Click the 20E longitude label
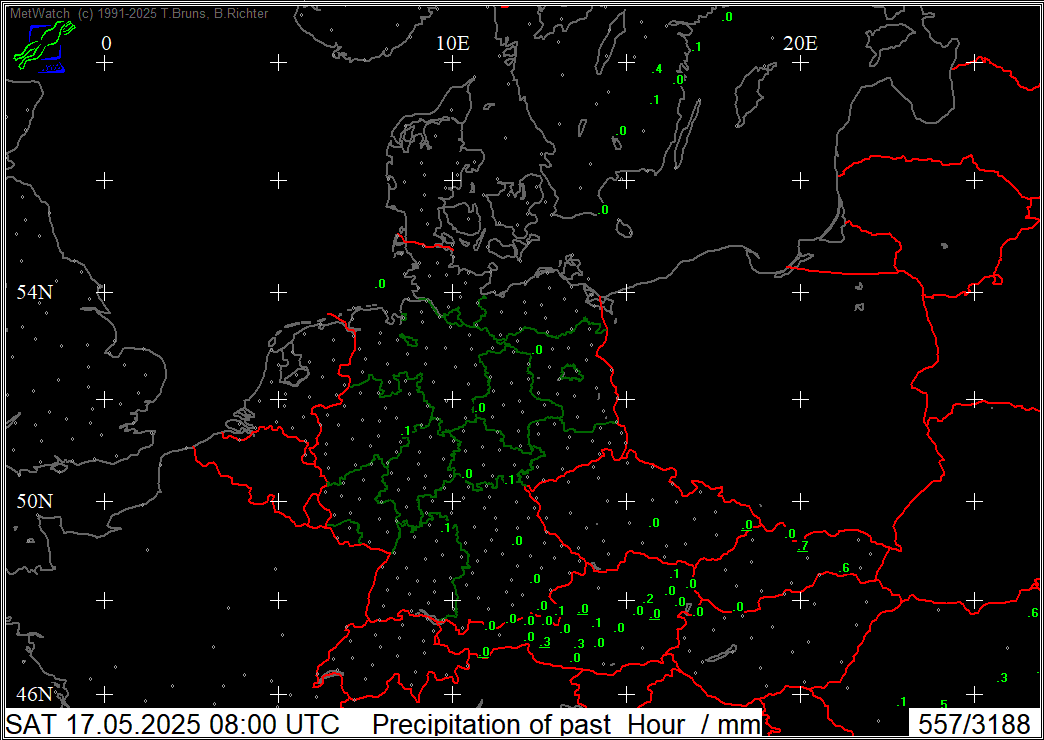This screenshot has width=1044, height=740. point(800,43)
